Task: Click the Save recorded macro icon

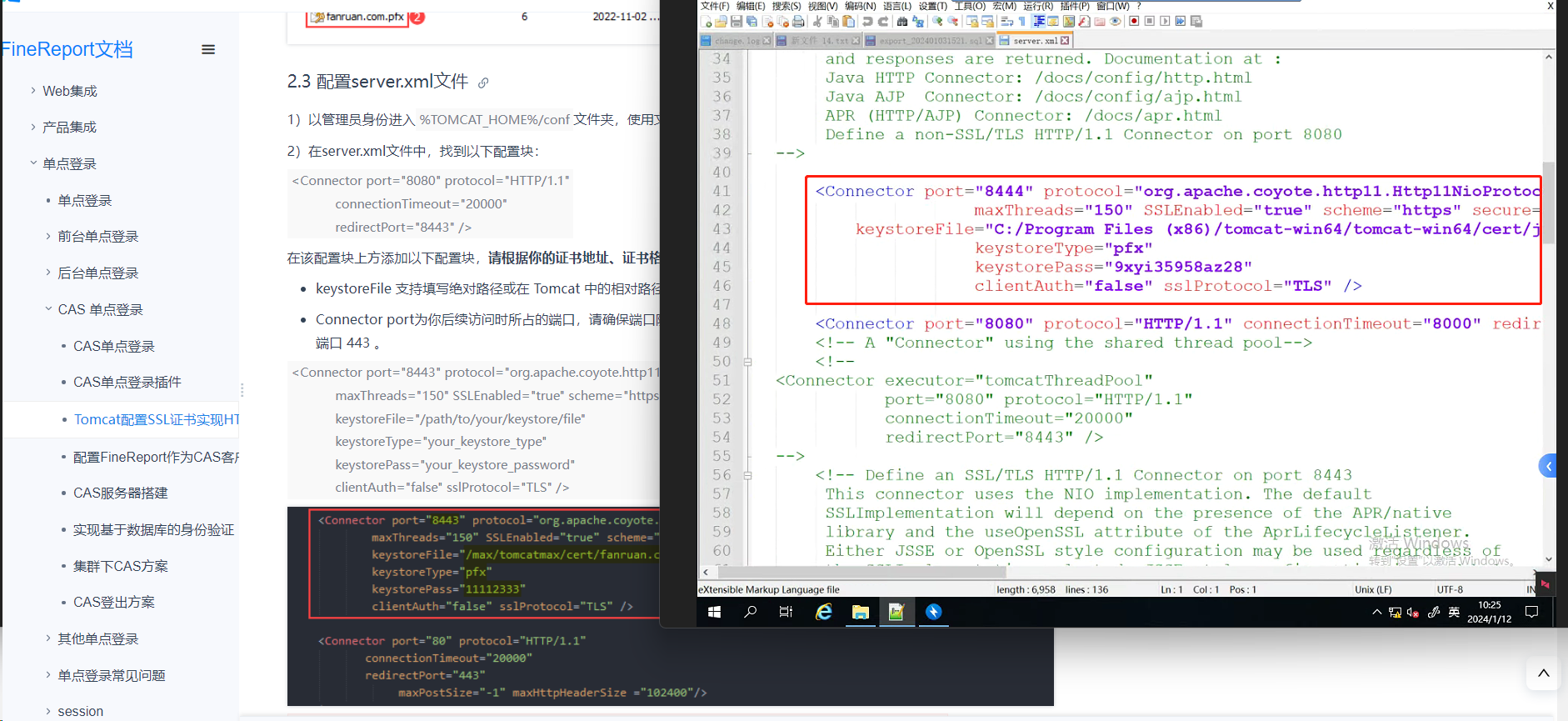Action: tap(1196, 21)
